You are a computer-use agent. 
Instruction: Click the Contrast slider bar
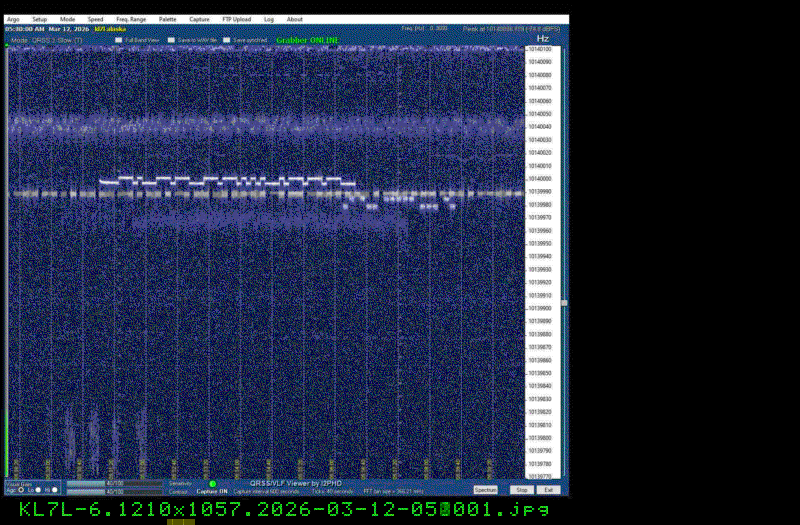coord(114,491)
